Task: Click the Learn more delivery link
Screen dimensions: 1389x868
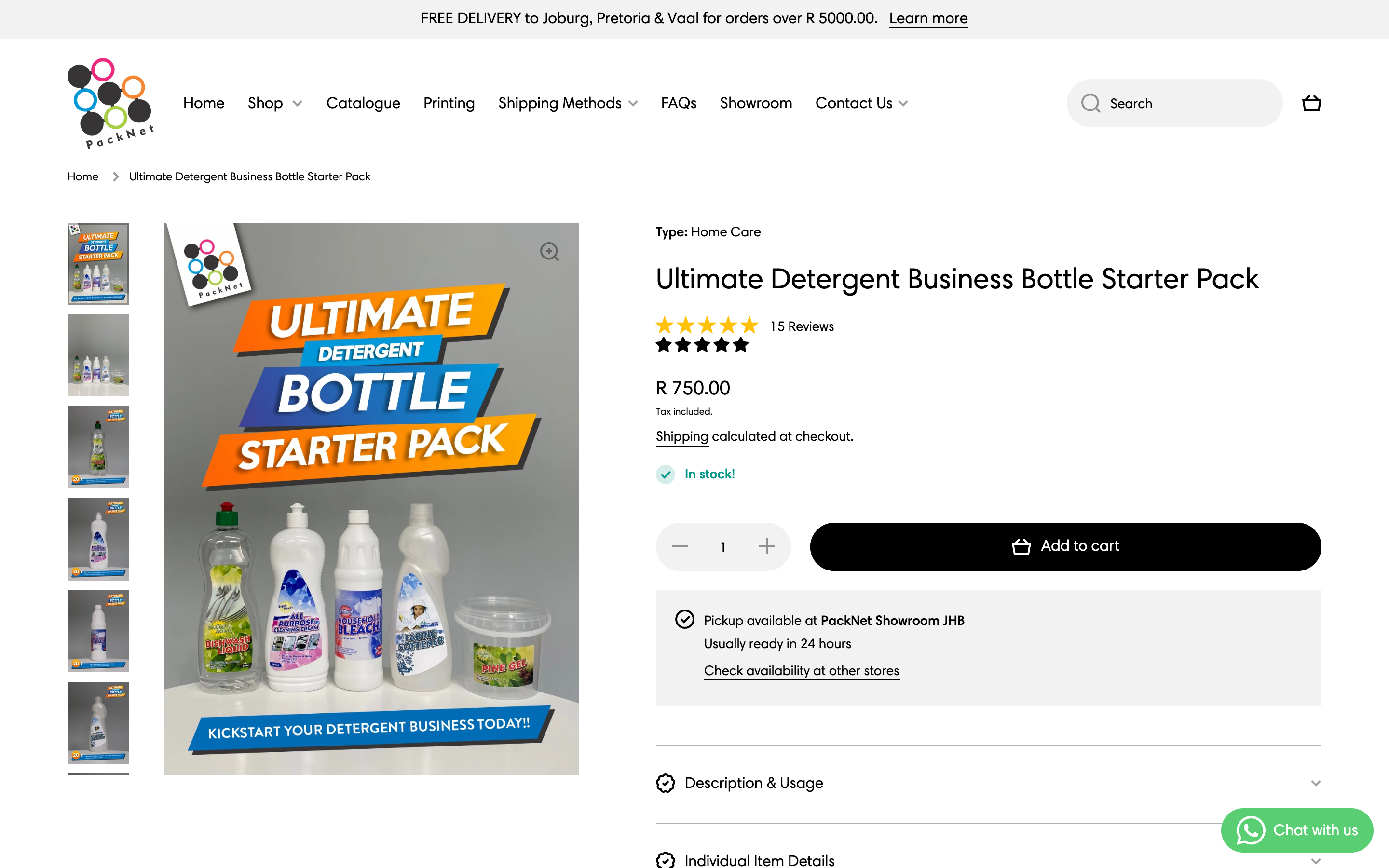Action: [x=928, y=18]
